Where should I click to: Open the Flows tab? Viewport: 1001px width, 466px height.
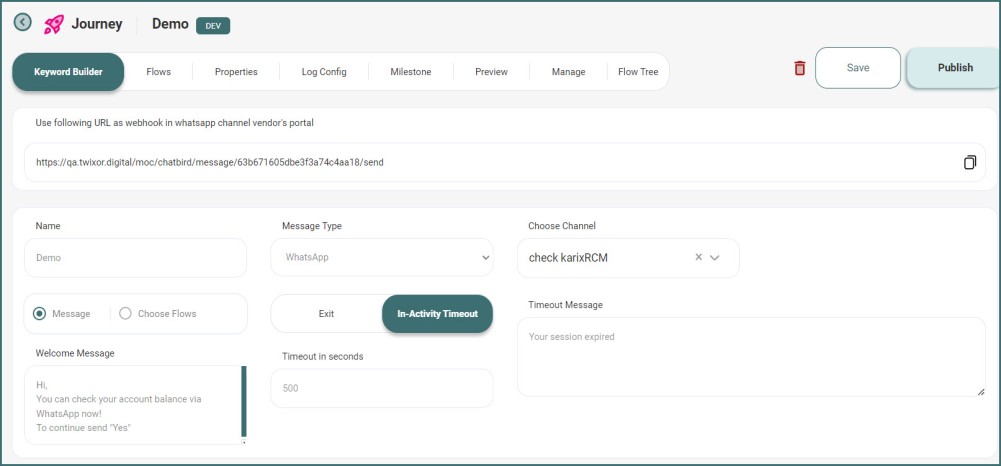158,72
